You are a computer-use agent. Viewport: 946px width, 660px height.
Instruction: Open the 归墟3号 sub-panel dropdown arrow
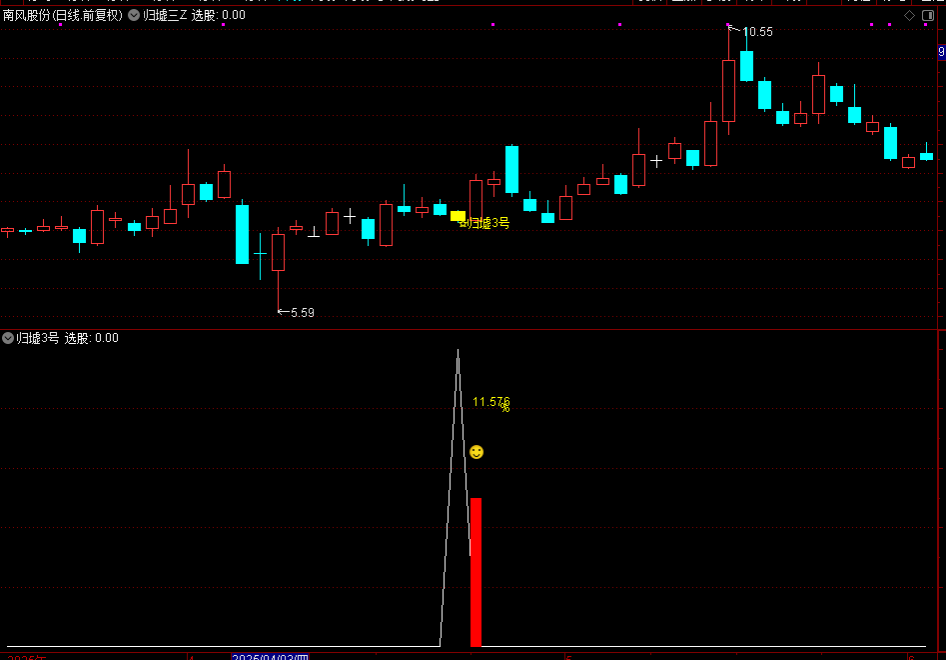[x=8, y=338]
